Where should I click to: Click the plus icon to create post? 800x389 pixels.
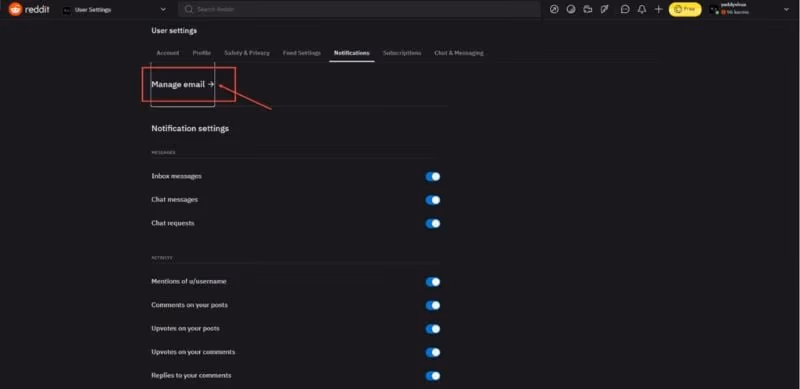(x=659, y=9)
